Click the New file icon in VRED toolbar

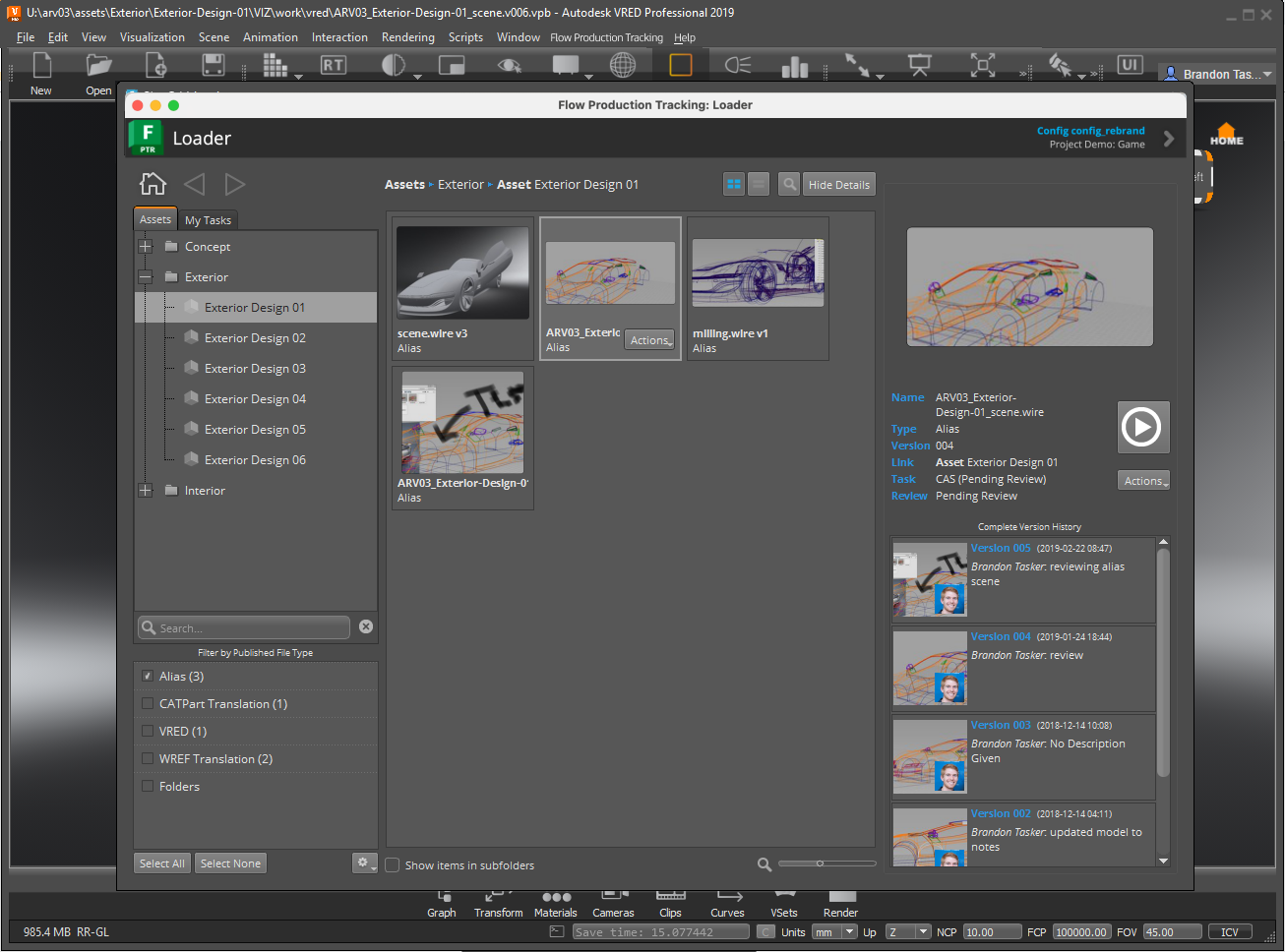(x=41, y=66)
